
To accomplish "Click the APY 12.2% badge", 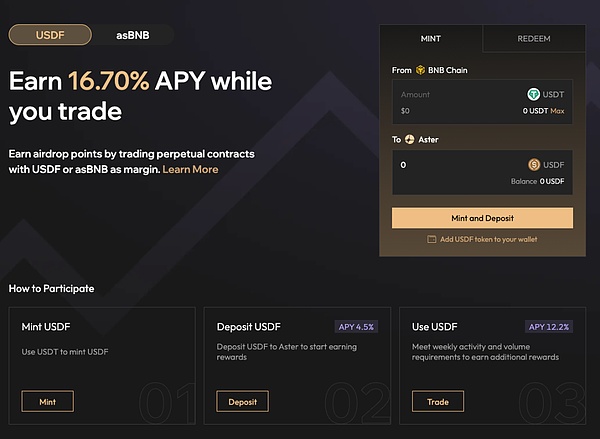I will (548, 326).
